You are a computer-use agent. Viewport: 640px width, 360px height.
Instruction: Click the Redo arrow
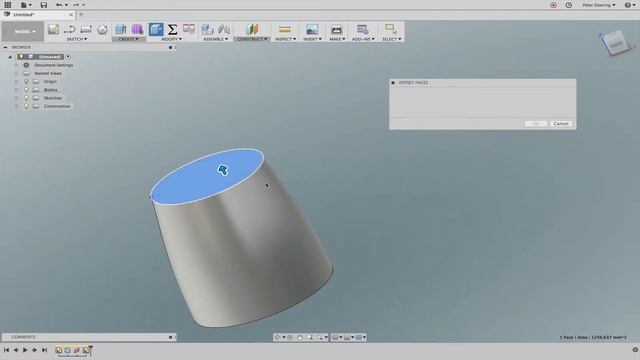pos(76,5)
